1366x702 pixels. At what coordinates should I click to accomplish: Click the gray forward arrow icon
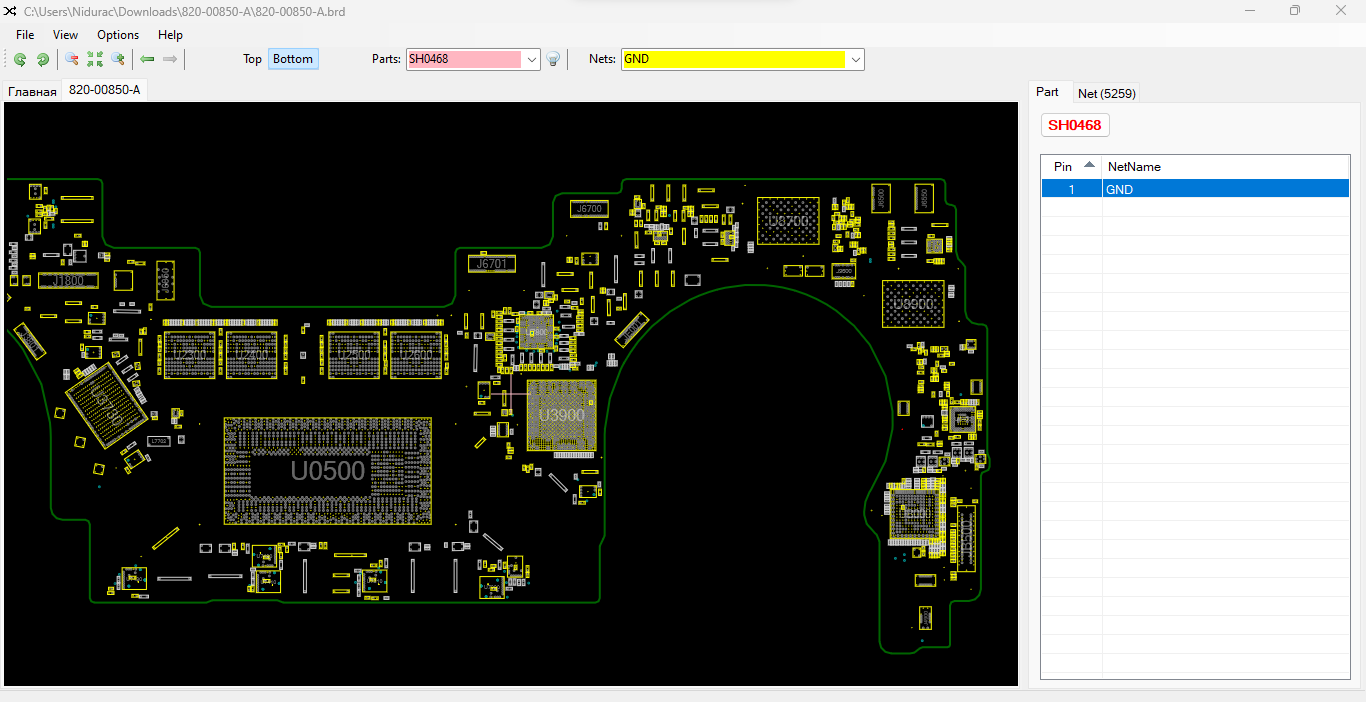click(x=170, y=60)
